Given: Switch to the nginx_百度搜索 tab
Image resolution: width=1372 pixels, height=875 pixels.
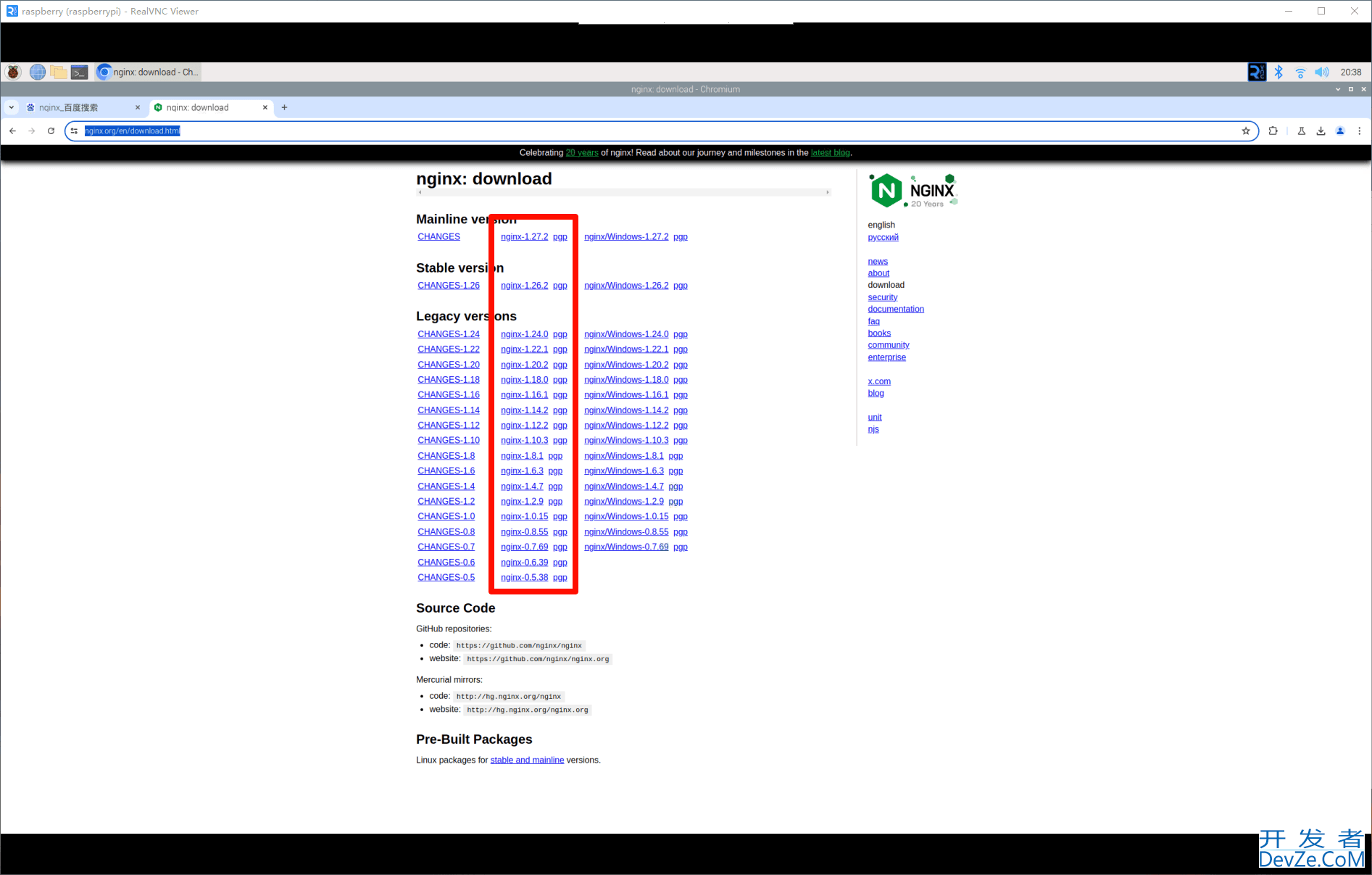Looking at the screenshot, I should pos(83,107).
